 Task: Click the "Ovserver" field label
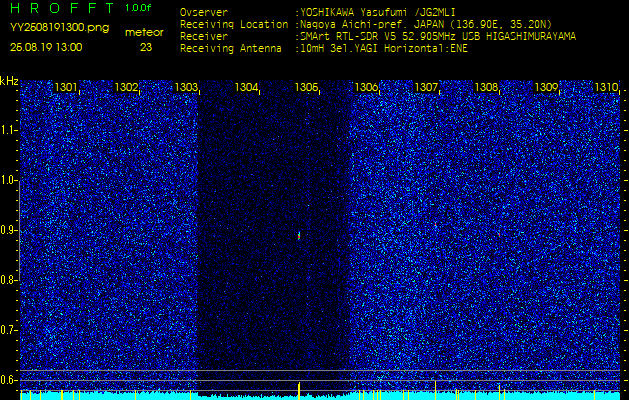tap(204, 13)
